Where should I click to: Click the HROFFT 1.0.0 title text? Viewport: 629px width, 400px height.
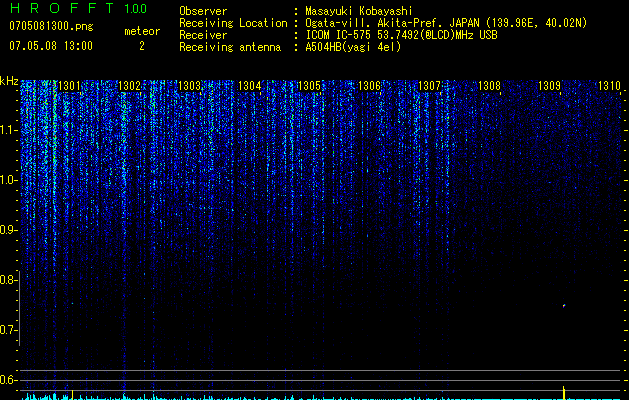(x=78, y=8)
